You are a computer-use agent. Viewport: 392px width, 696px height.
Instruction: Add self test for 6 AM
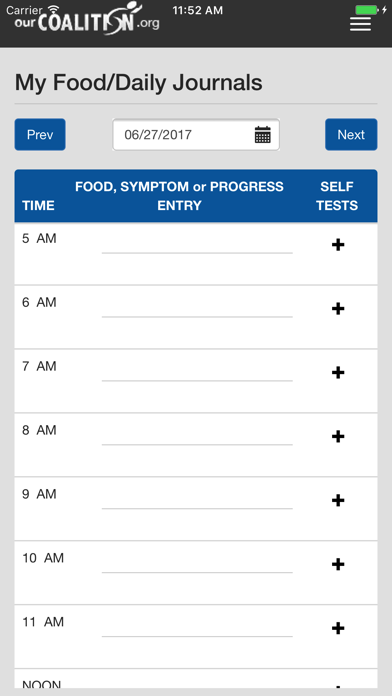(x=338, y=309)
